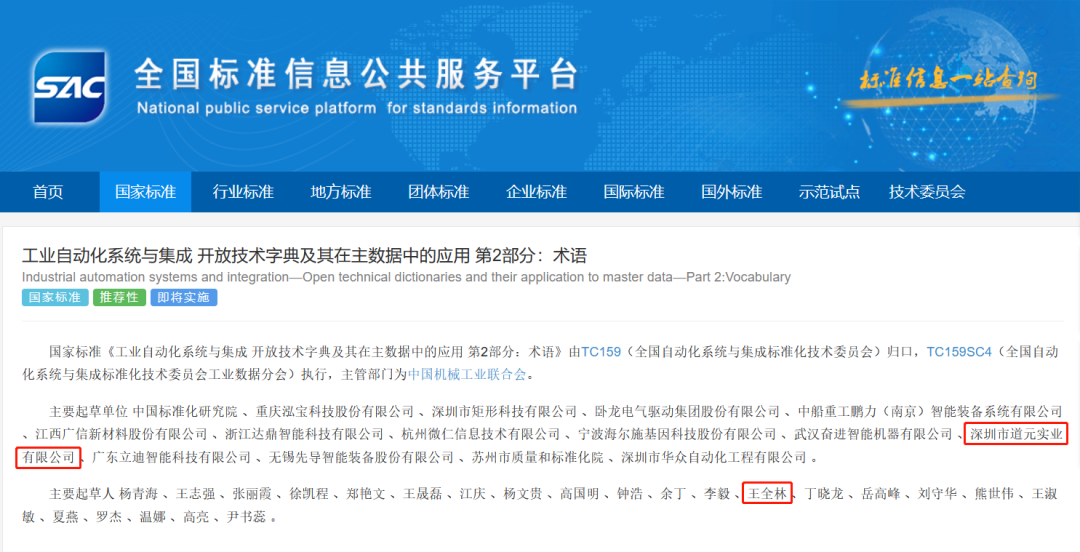1080x552 pixels.
Task: Follow the 中国机械工业联合会 link
Action: [467, 375]
